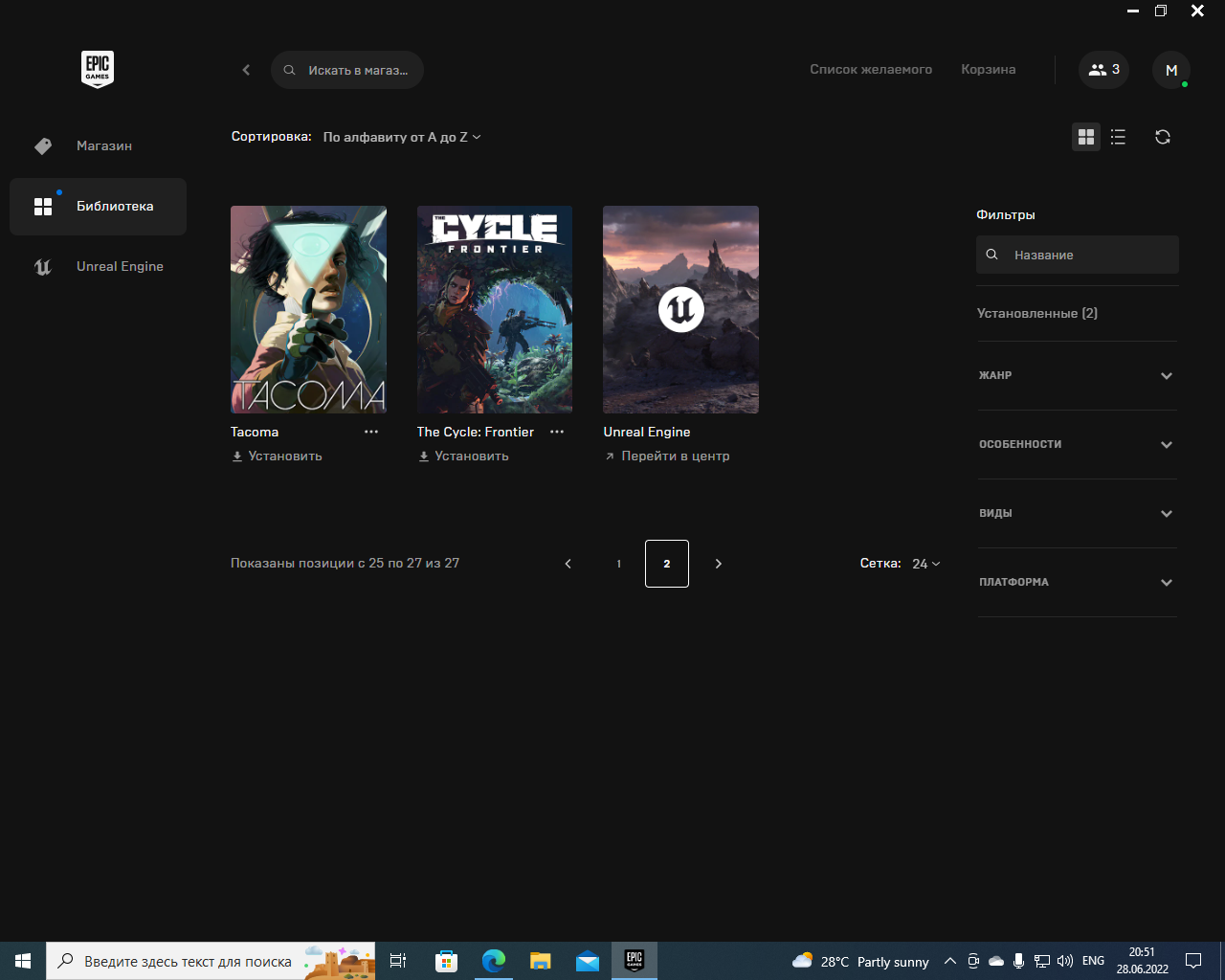This screenshot has height=980, width=1225.
Task: Open Корзина cart
Action: [989, 70]
